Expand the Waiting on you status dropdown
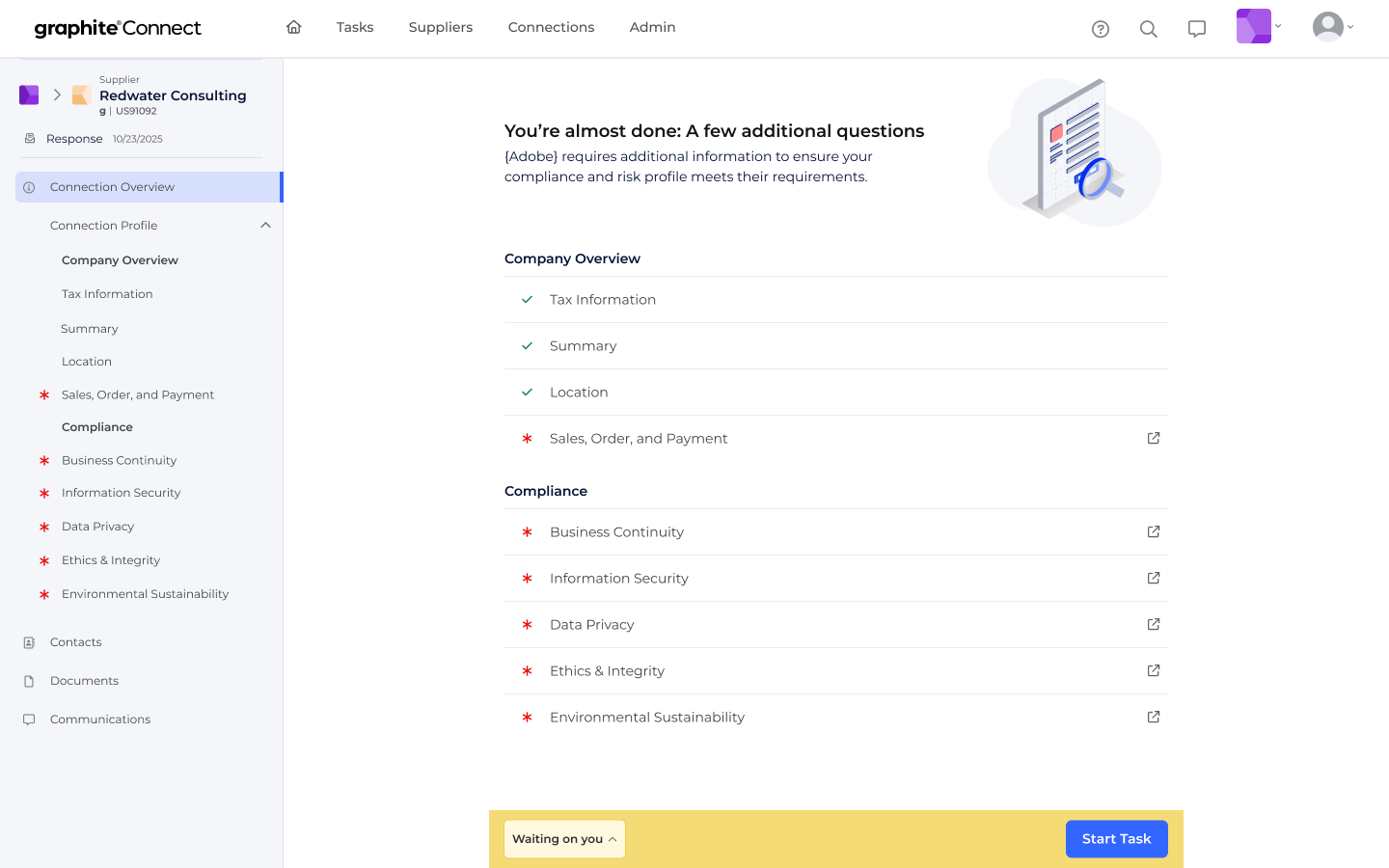Viewport: 1389px width, 868px height. tap(564, 839)
